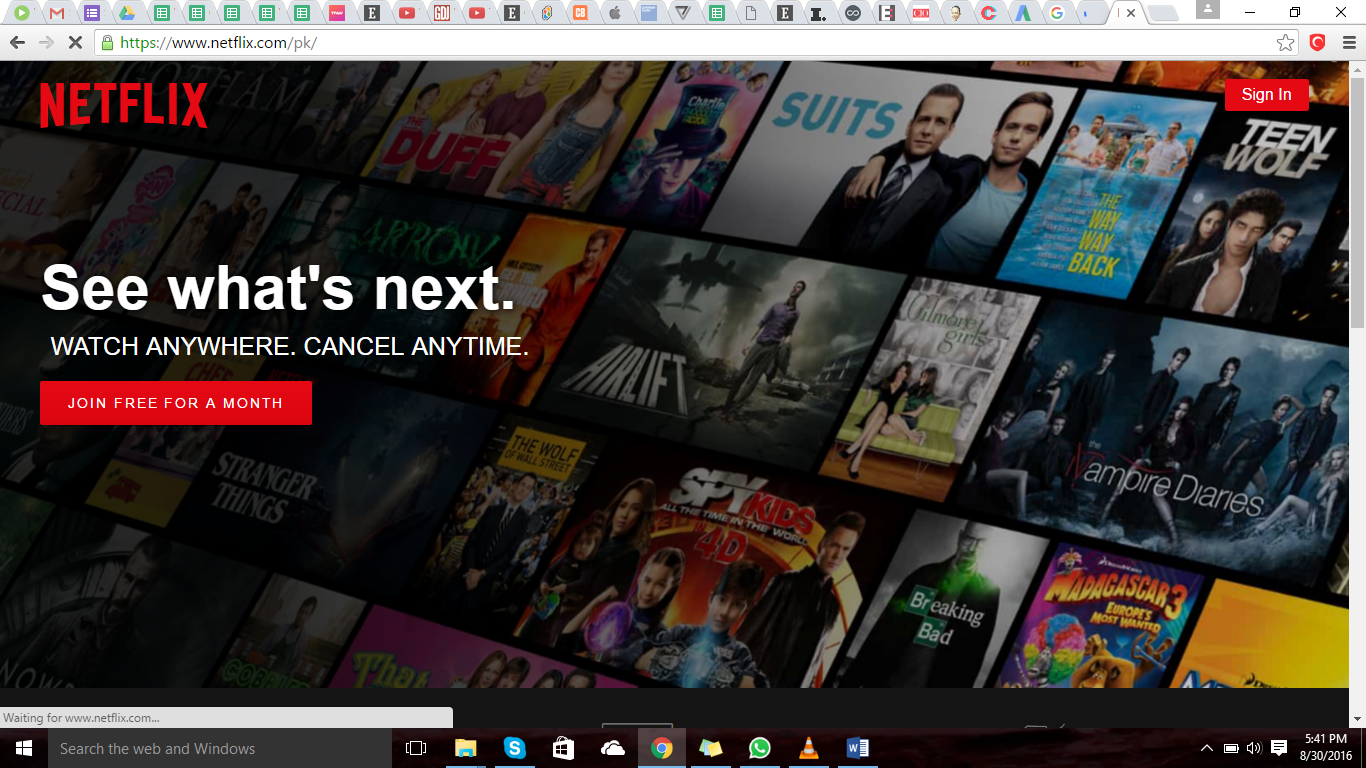This screenshot has height=768, width=1366.
Task: Stop loading the page
Action: click(x=76, y=43)
